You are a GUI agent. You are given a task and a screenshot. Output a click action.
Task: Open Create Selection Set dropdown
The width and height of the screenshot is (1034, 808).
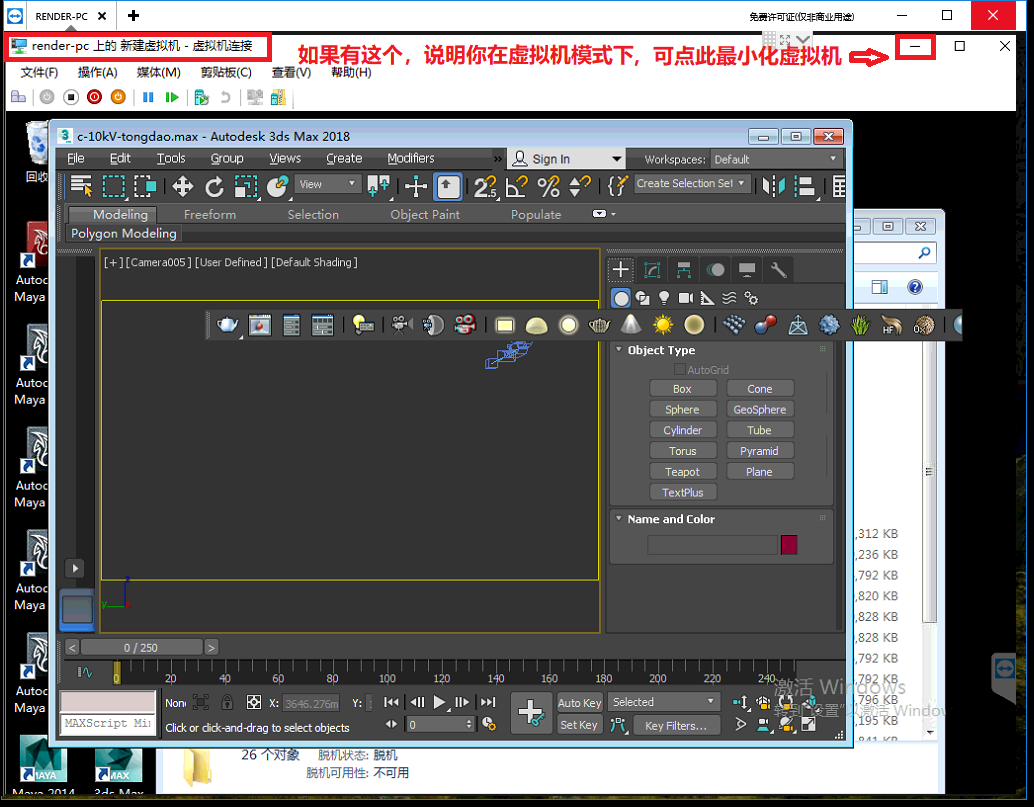pyautogui.click(x=691, y=183)
